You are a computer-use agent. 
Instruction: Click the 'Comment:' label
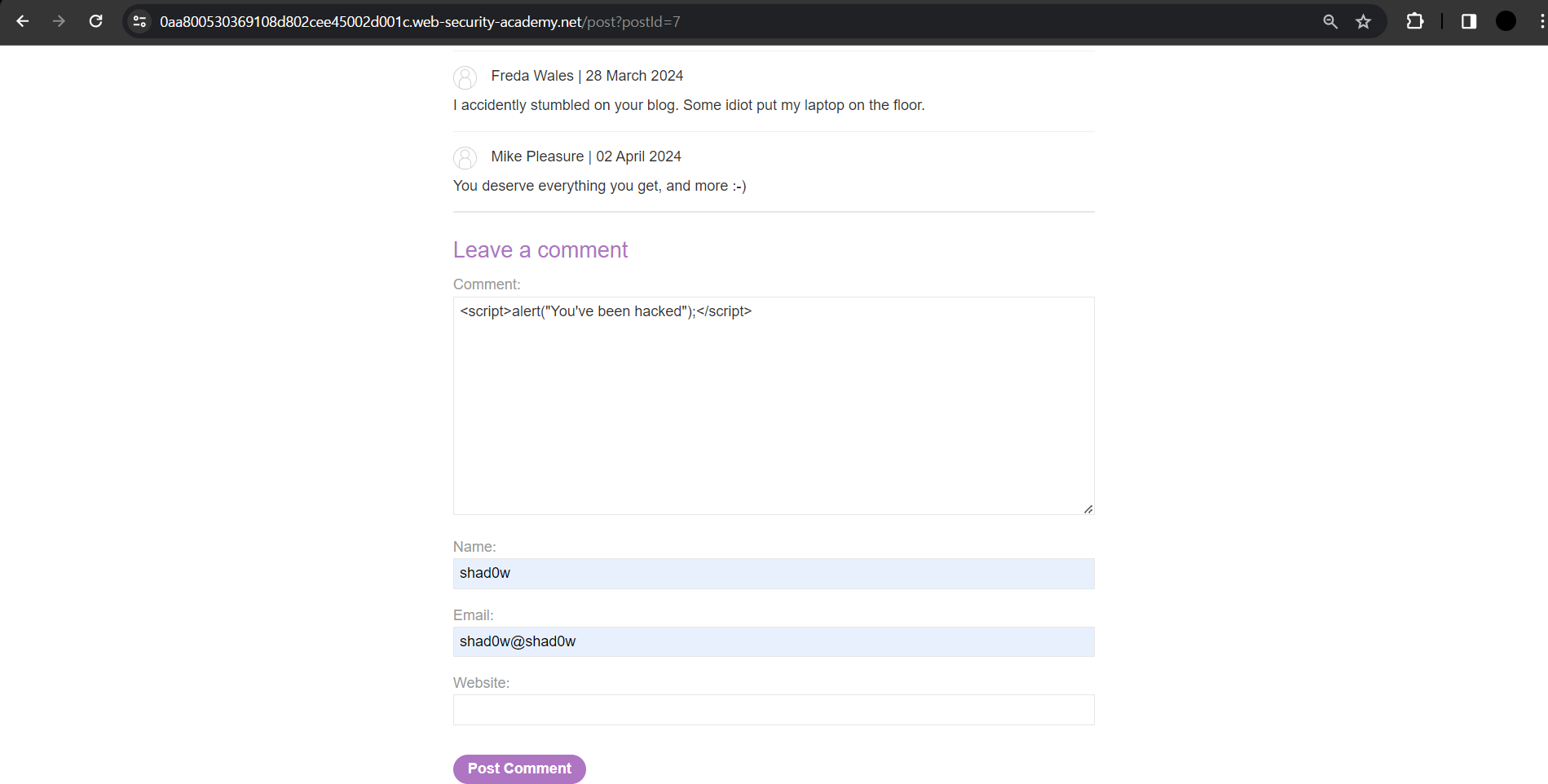coord(487,284)
